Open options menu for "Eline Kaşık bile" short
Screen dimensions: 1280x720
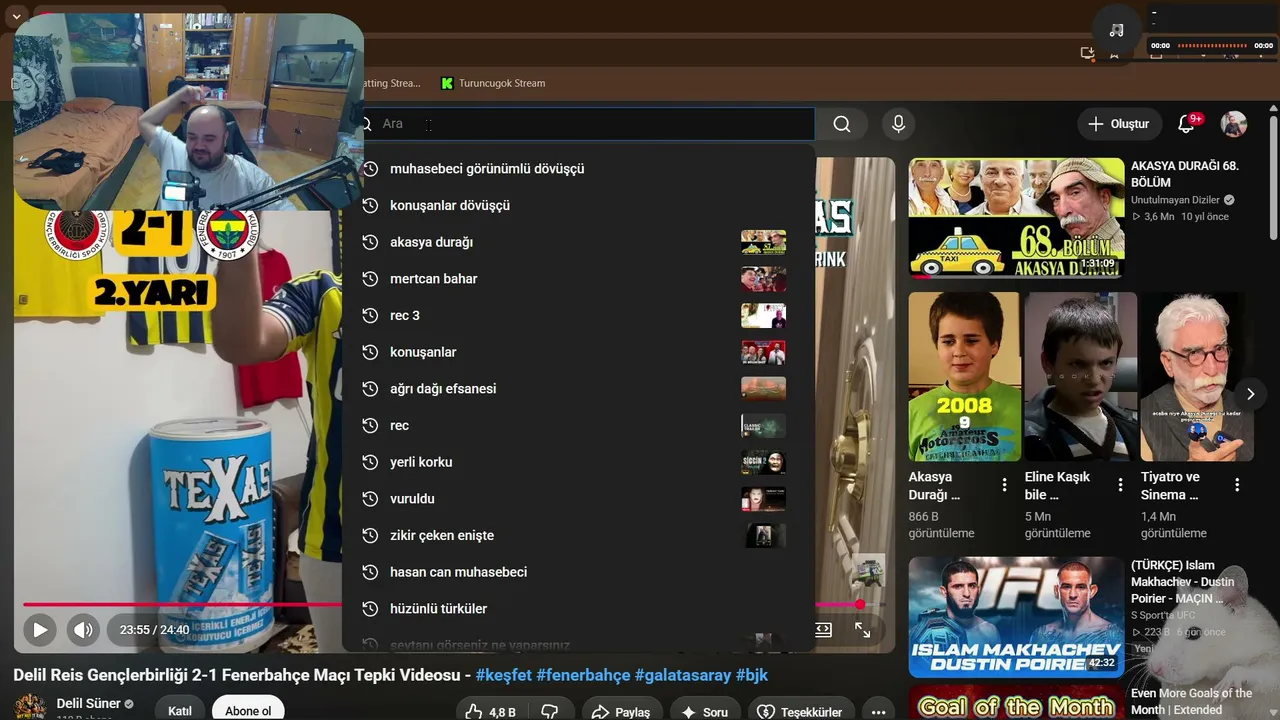point(1121,485)
